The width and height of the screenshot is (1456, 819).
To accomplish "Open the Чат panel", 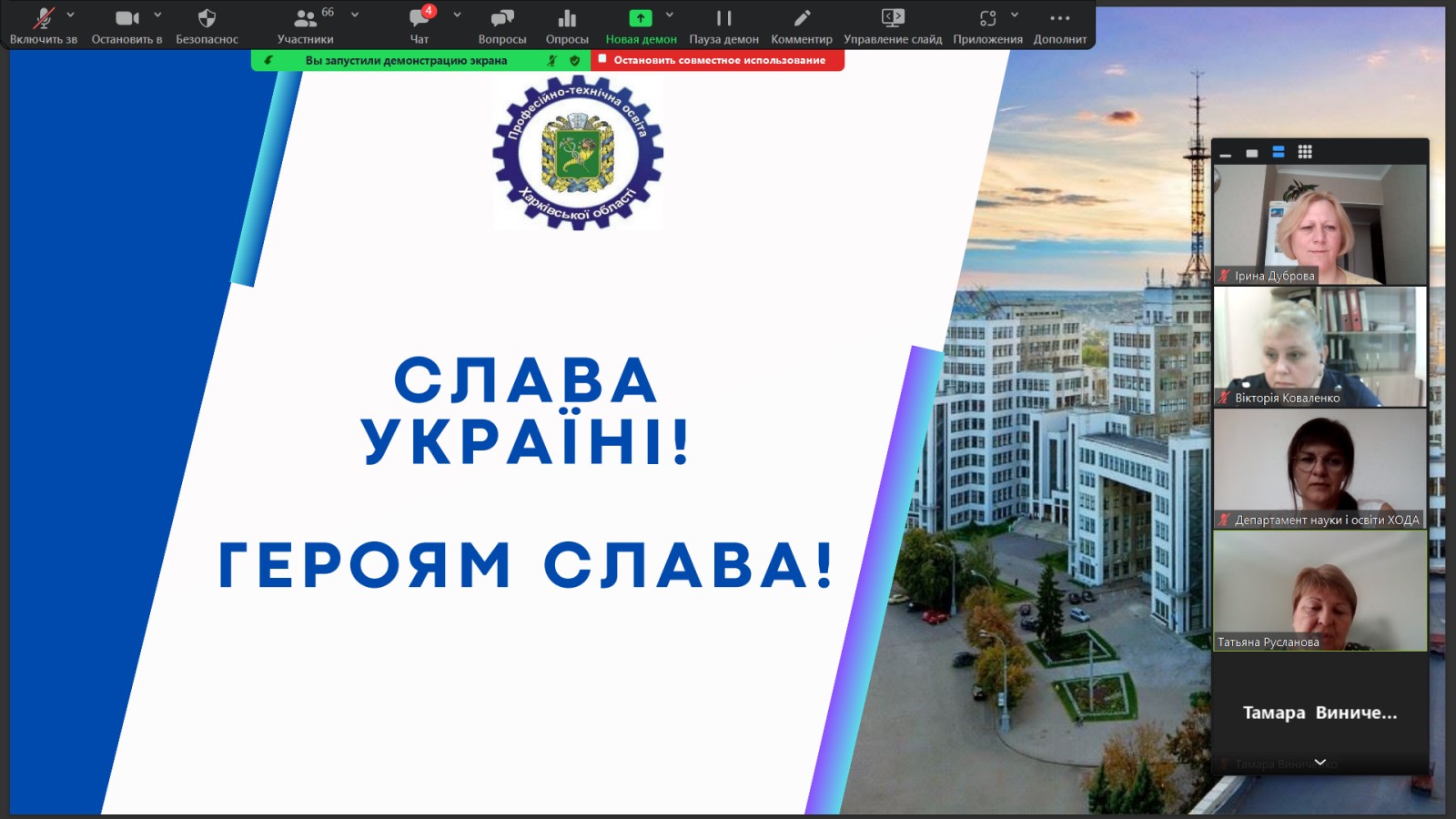I will (420, 25).
